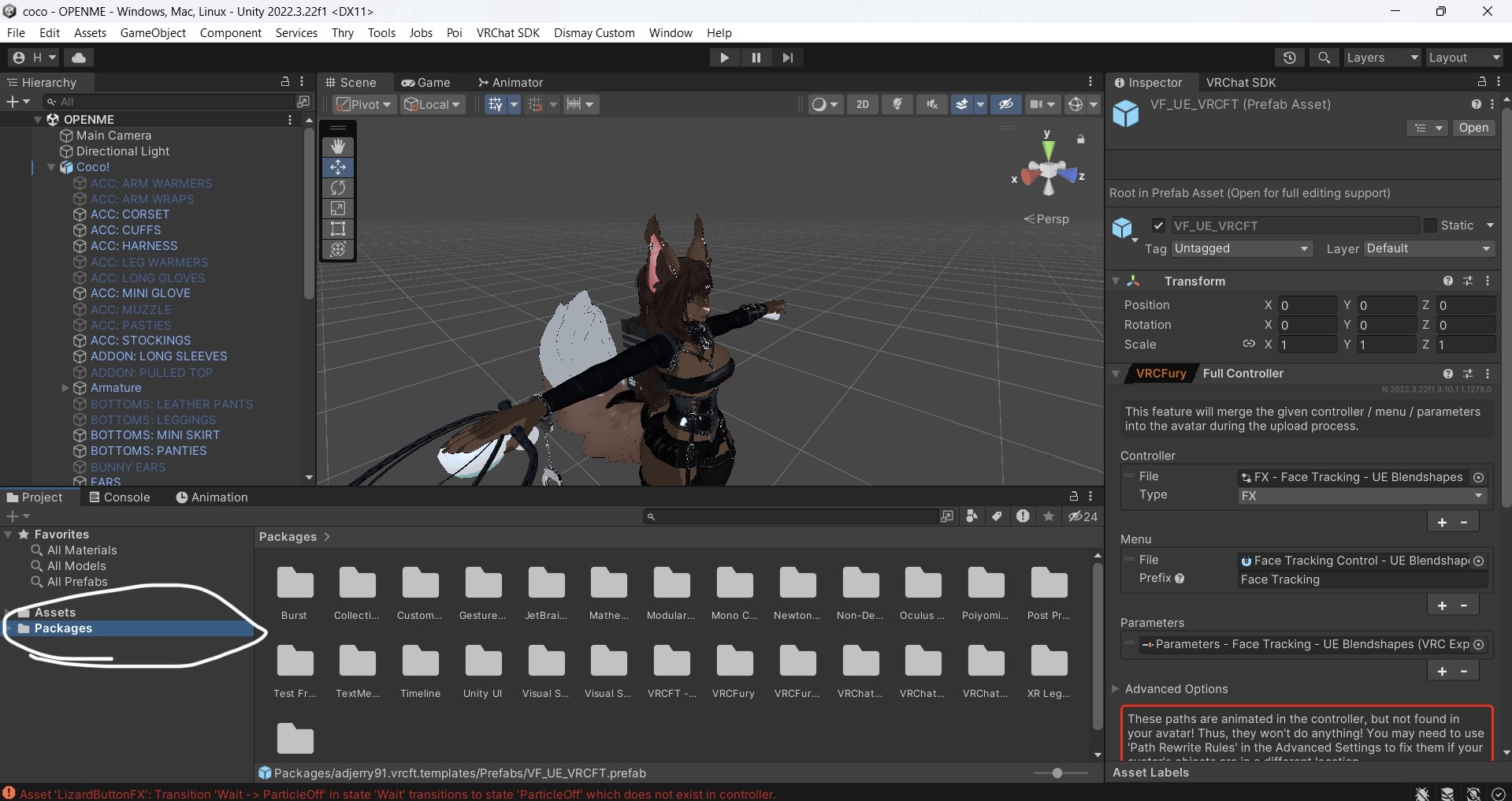
Task: Expand Advanced Options section
Action: coord(1115,689)
